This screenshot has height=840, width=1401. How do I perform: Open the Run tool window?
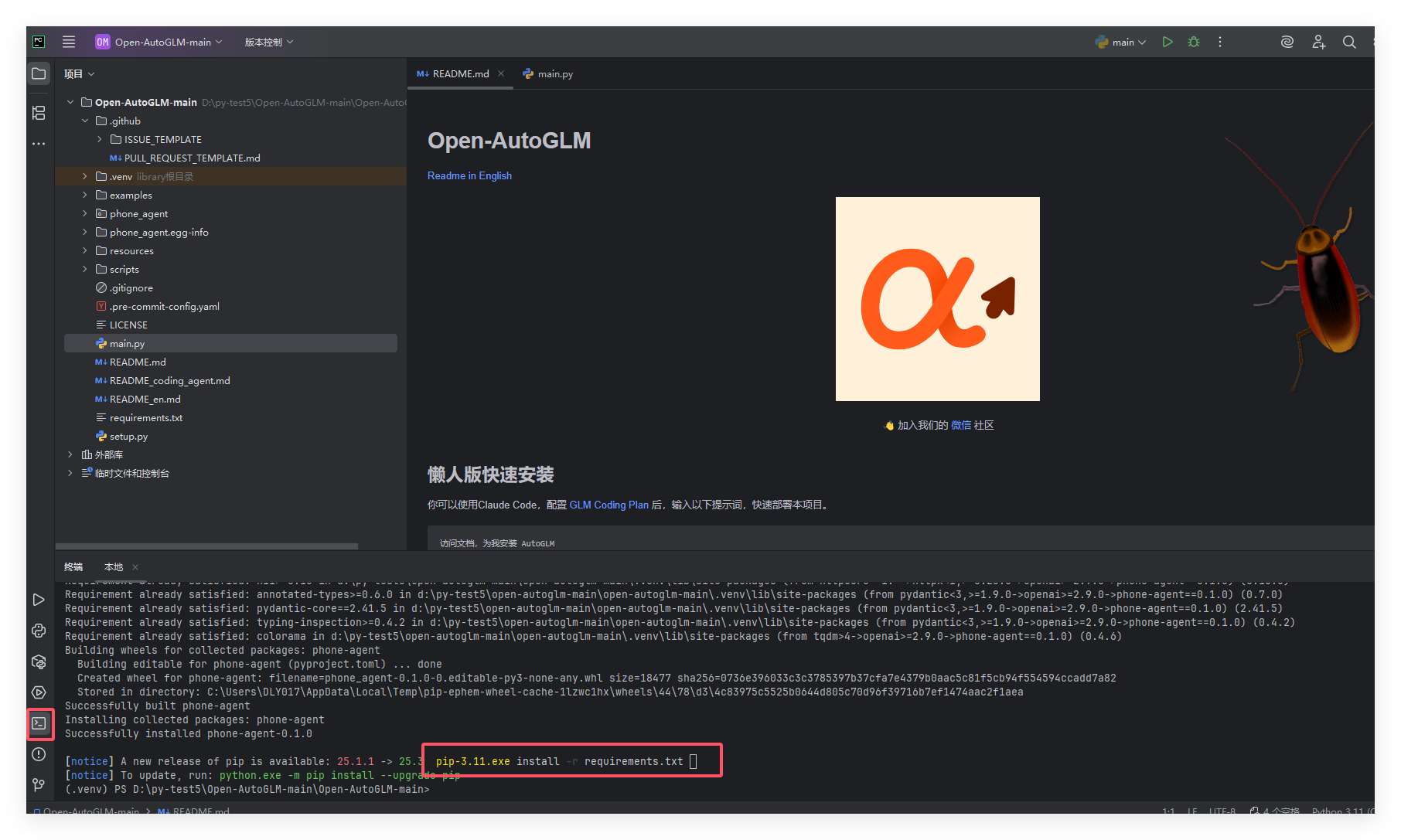[39, 600]
